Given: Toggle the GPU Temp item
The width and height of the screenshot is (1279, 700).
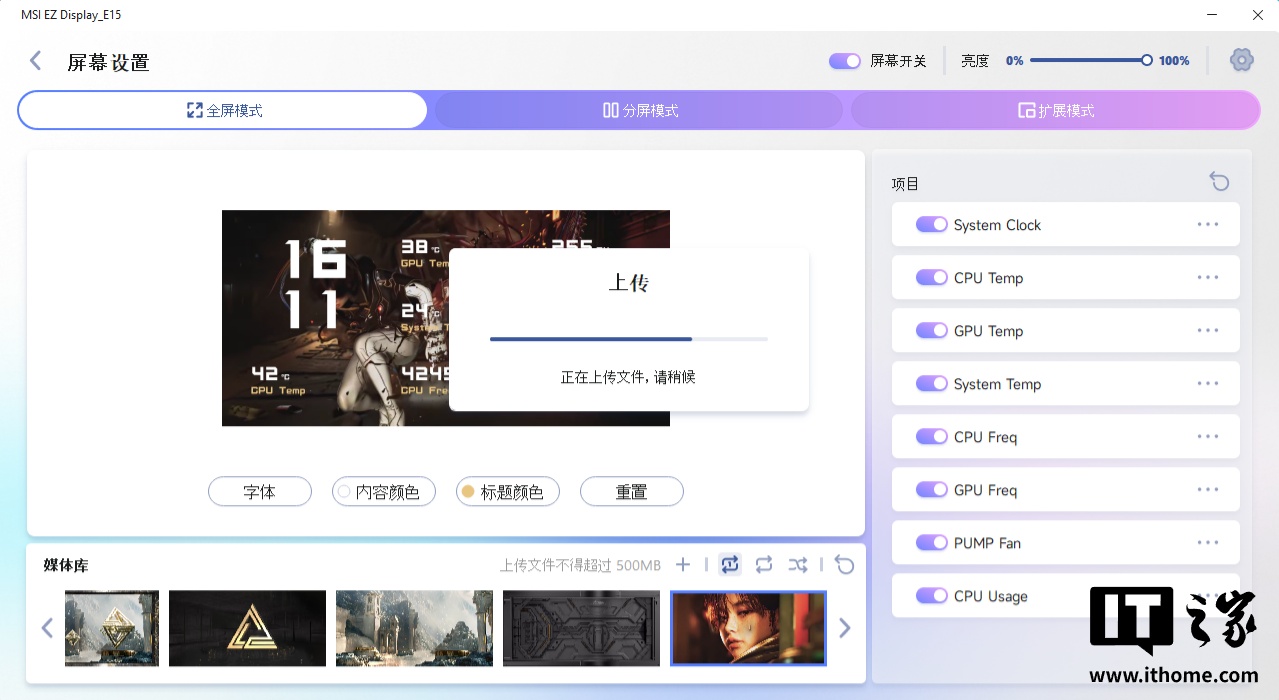Looking at the screenshot, I should 932,331.
